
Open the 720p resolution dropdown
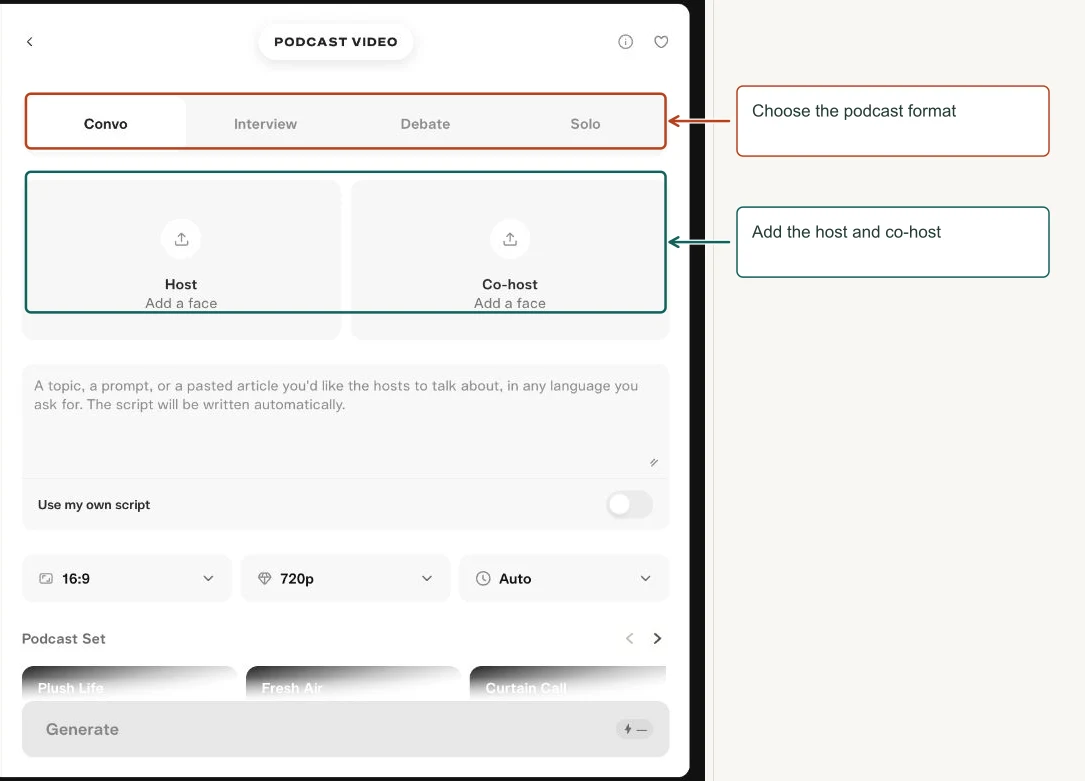[x=345, y=578]
